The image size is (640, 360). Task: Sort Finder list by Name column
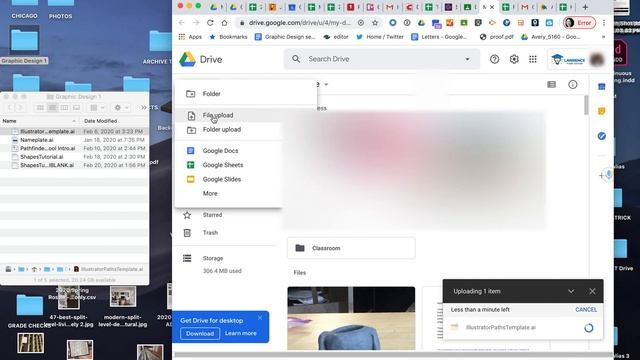pyautogui.click(x=39, y=121)
